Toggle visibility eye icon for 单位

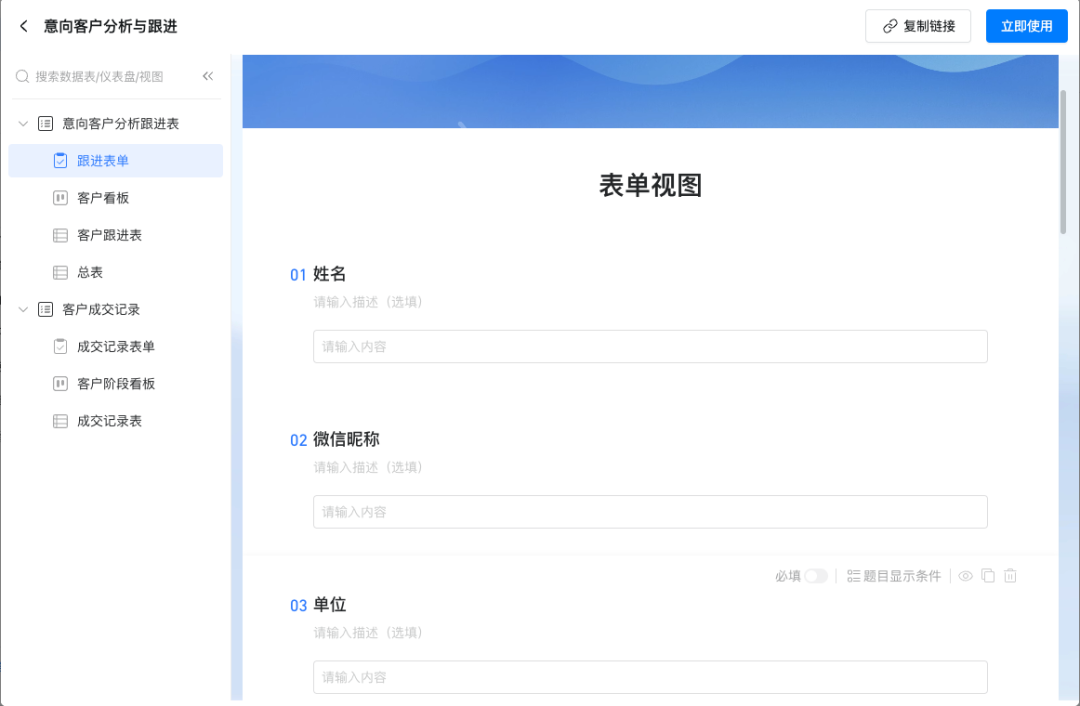pyautogui.click(x=966, y=576)
